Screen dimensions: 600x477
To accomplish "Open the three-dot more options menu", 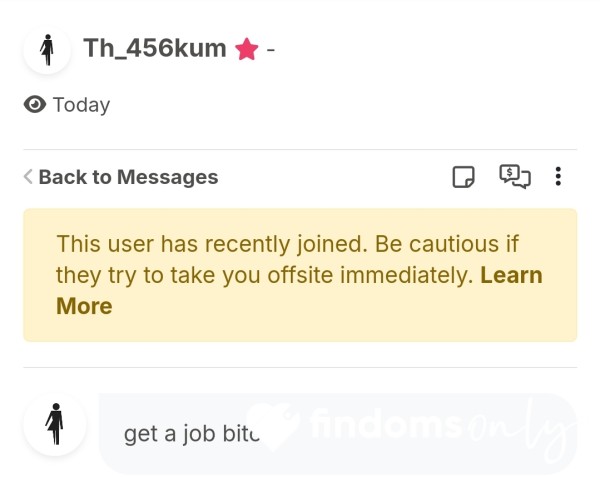I will tap(558, 176).
